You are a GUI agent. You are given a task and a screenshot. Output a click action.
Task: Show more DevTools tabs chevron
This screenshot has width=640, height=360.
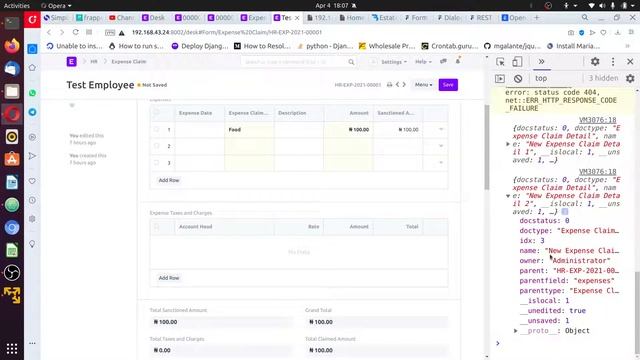(x=541, y=62)
